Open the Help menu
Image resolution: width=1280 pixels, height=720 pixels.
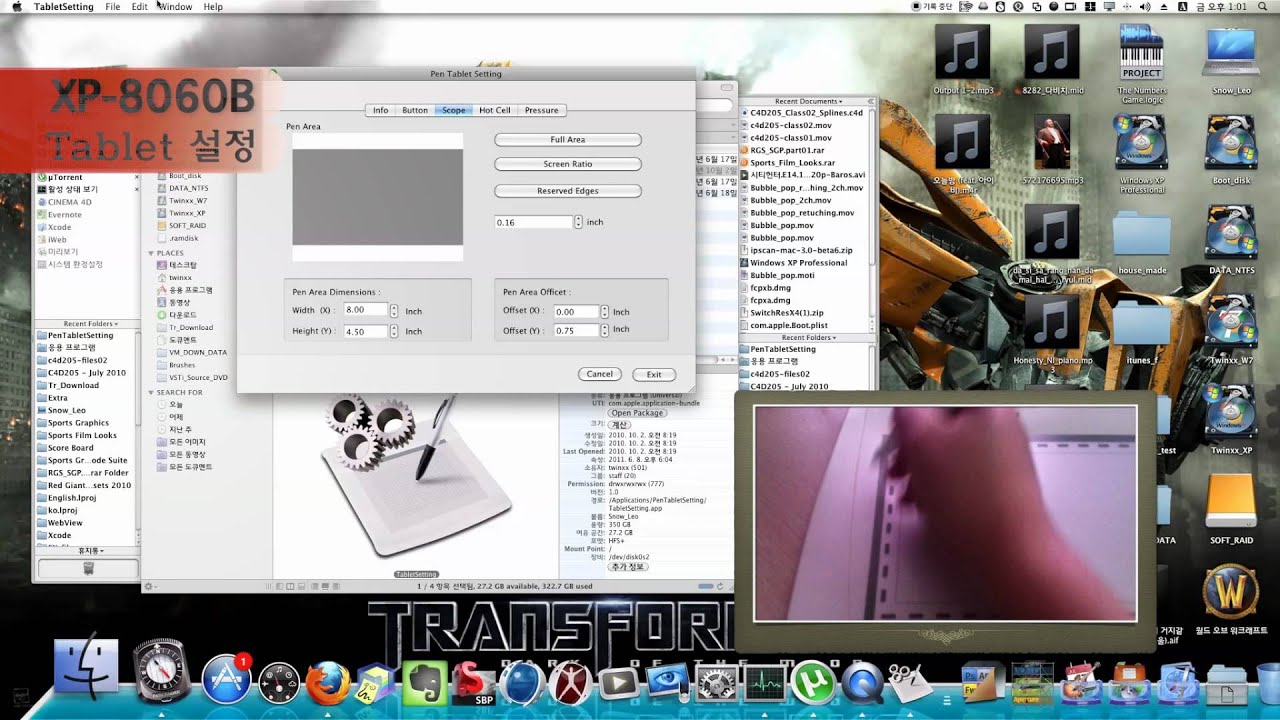(x=213, y=6)
